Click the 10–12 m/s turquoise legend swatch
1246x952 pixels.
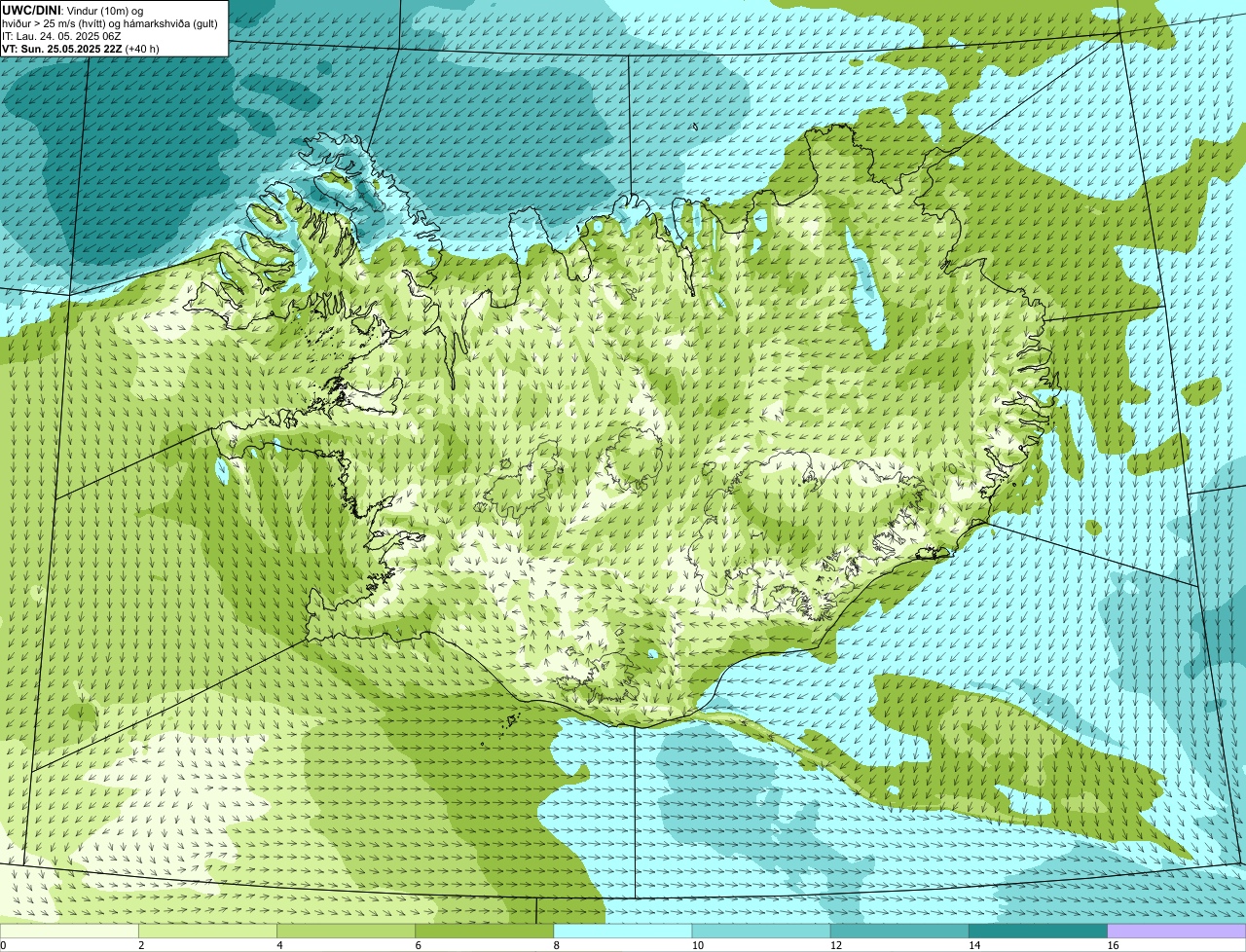pyautogui.click(x=761, y=932)
